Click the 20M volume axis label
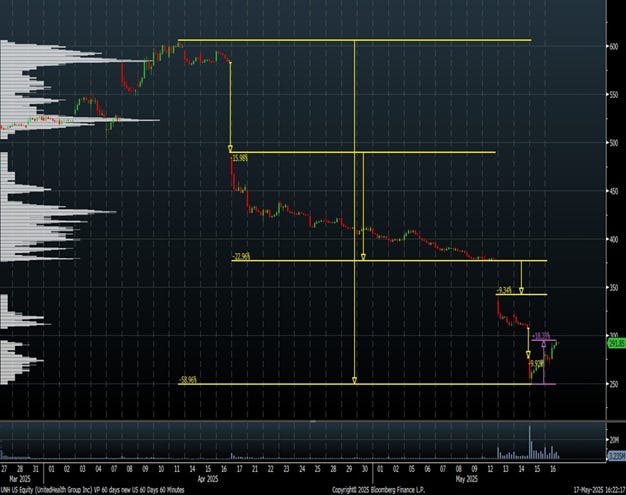626x495 pixels. click(614, 440)
